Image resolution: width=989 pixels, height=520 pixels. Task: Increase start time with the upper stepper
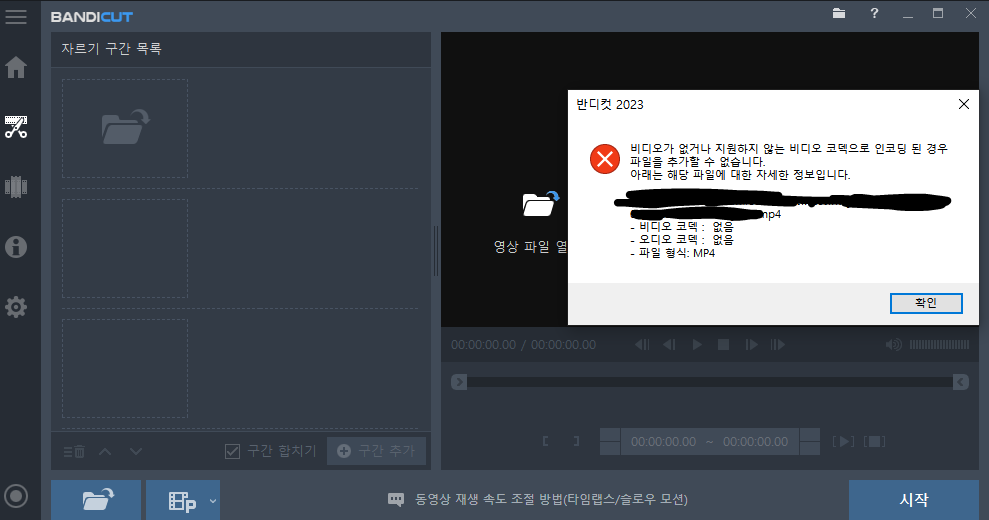click(610, 435)
